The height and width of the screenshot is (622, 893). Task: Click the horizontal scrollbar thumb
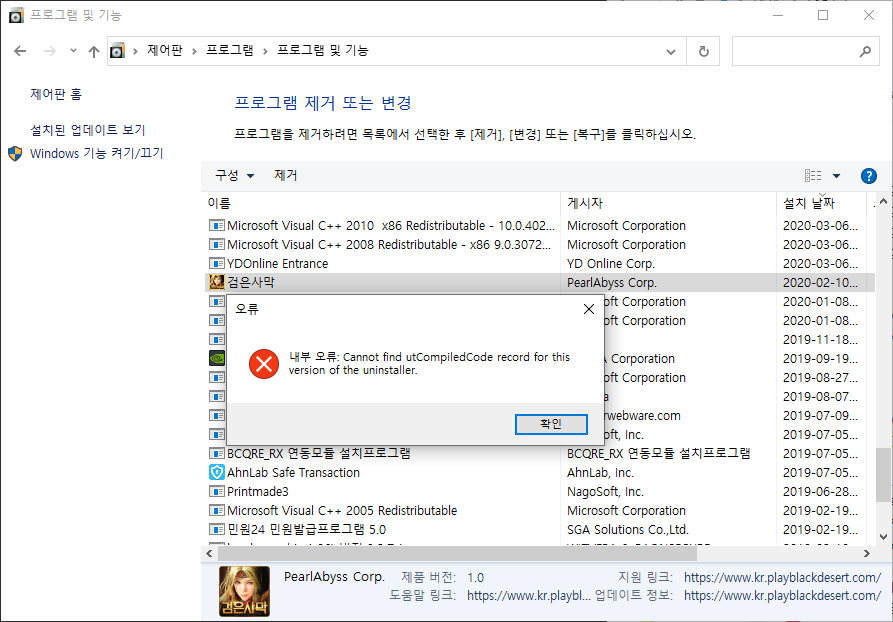[x=457, y=553]
